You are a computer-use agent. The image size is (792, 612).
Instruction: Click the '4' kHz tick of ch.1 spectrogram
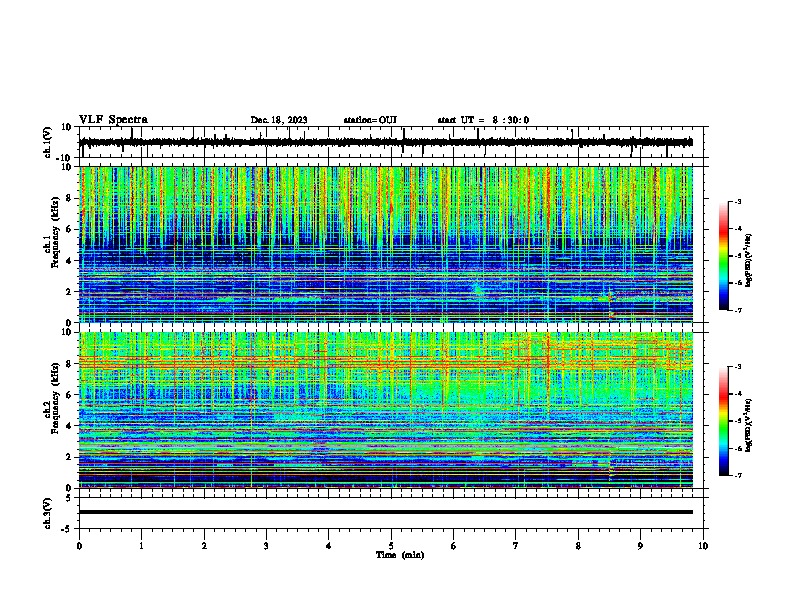point(69,261)
